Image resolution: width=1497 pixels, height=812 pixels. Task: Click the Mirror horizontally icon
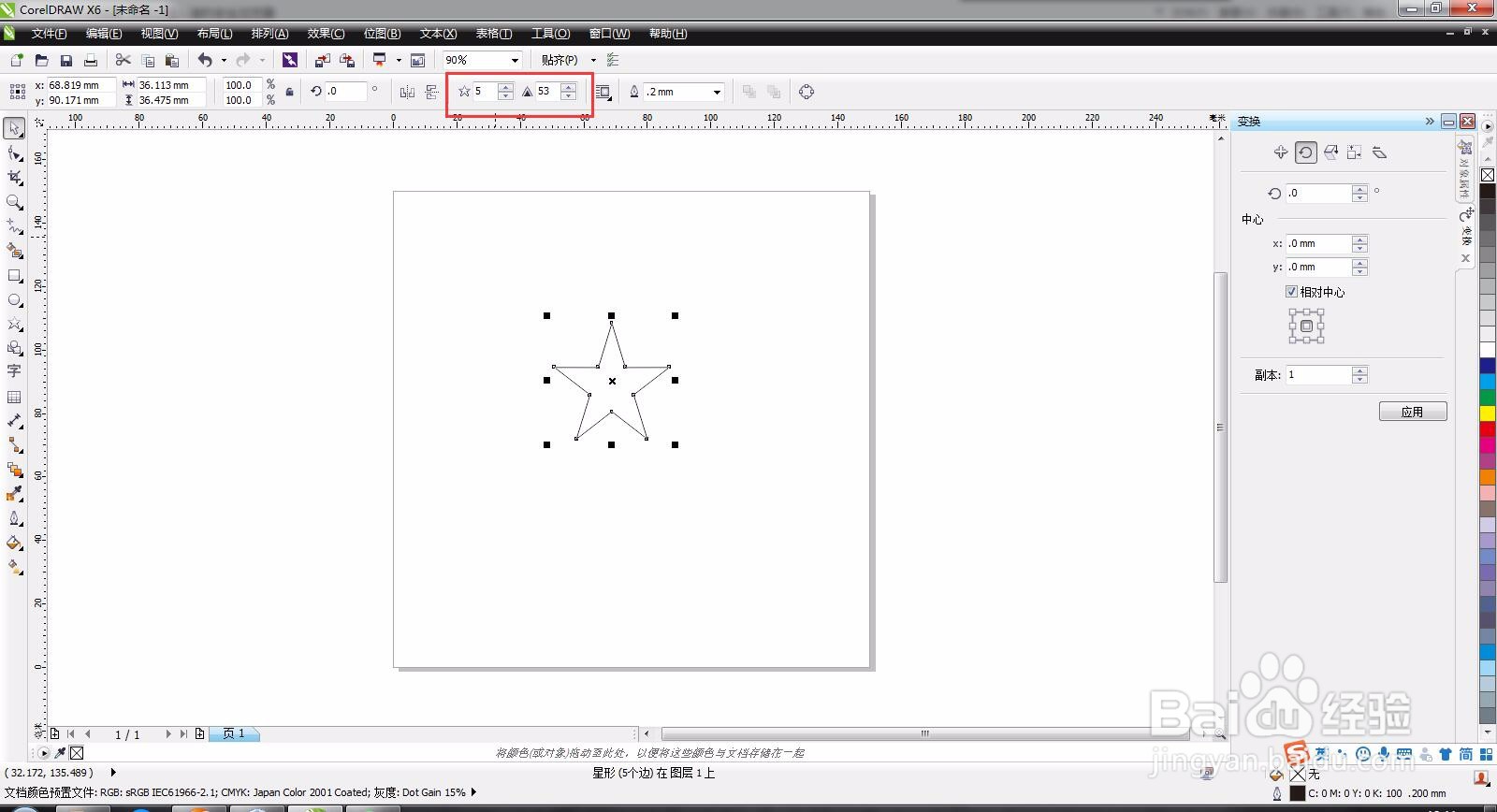tap(407, 92)
